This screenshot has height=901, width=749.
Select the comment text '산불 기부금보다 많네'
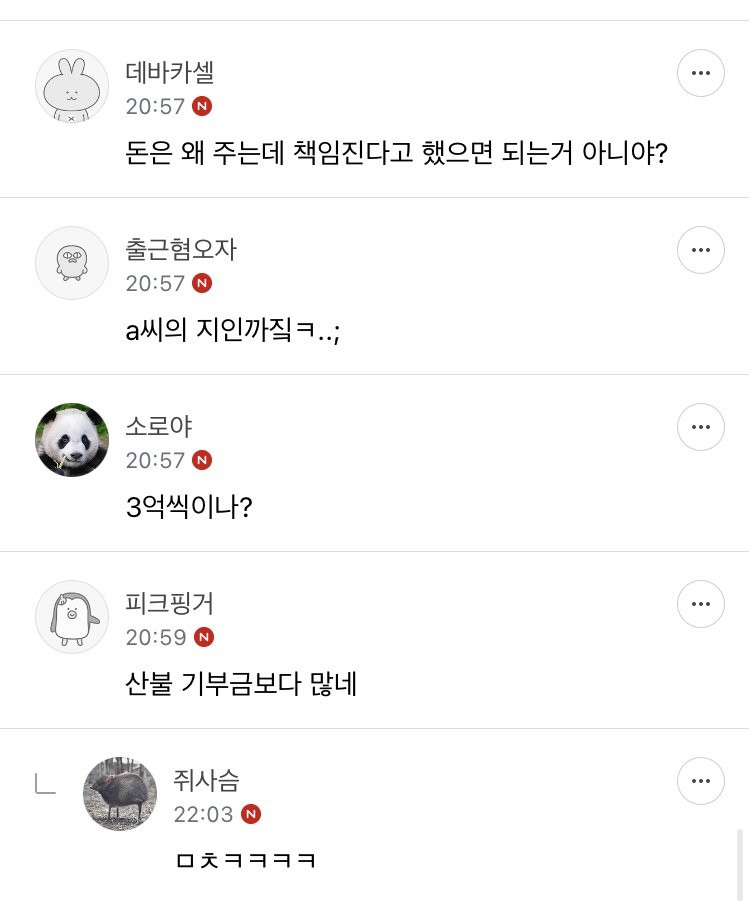click(241, 684)
